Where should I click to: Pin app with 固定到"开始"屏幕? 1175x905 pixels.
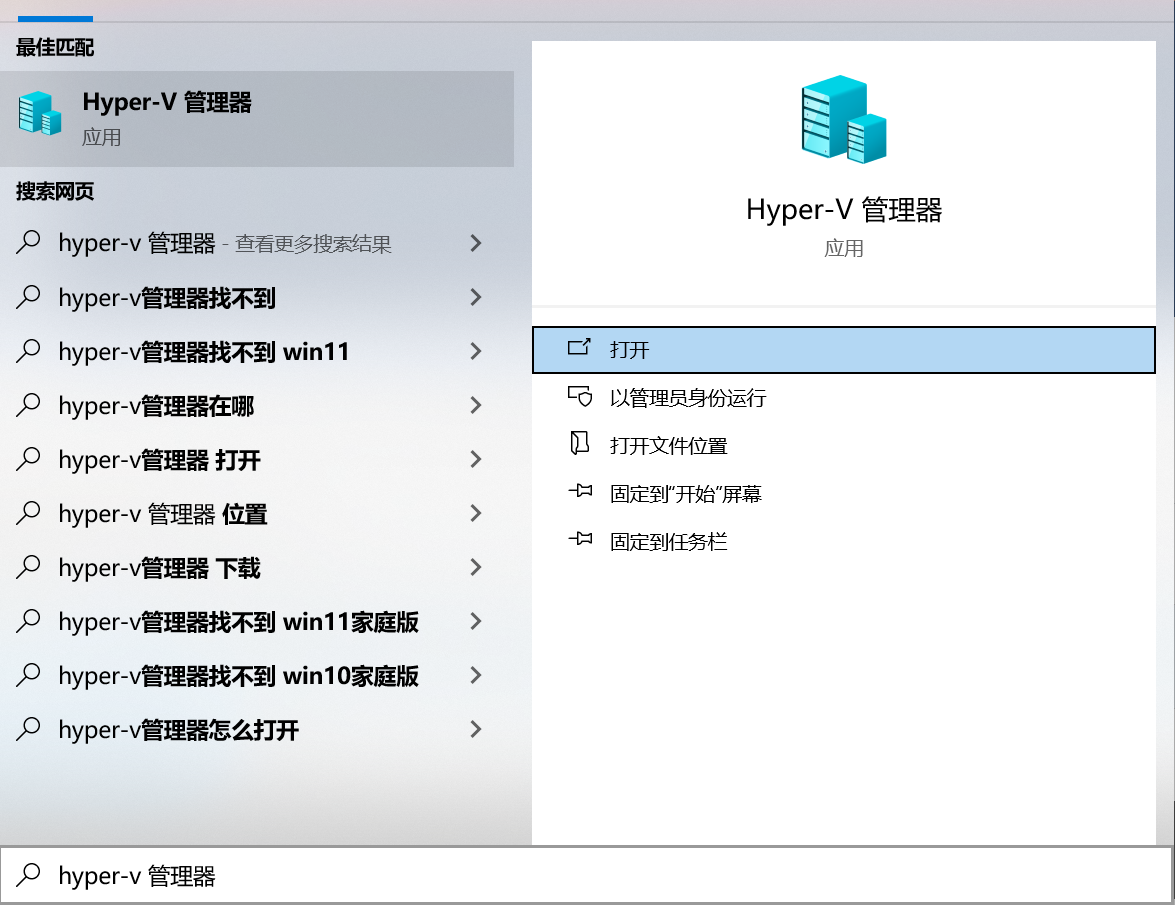[x=844, y=494]
